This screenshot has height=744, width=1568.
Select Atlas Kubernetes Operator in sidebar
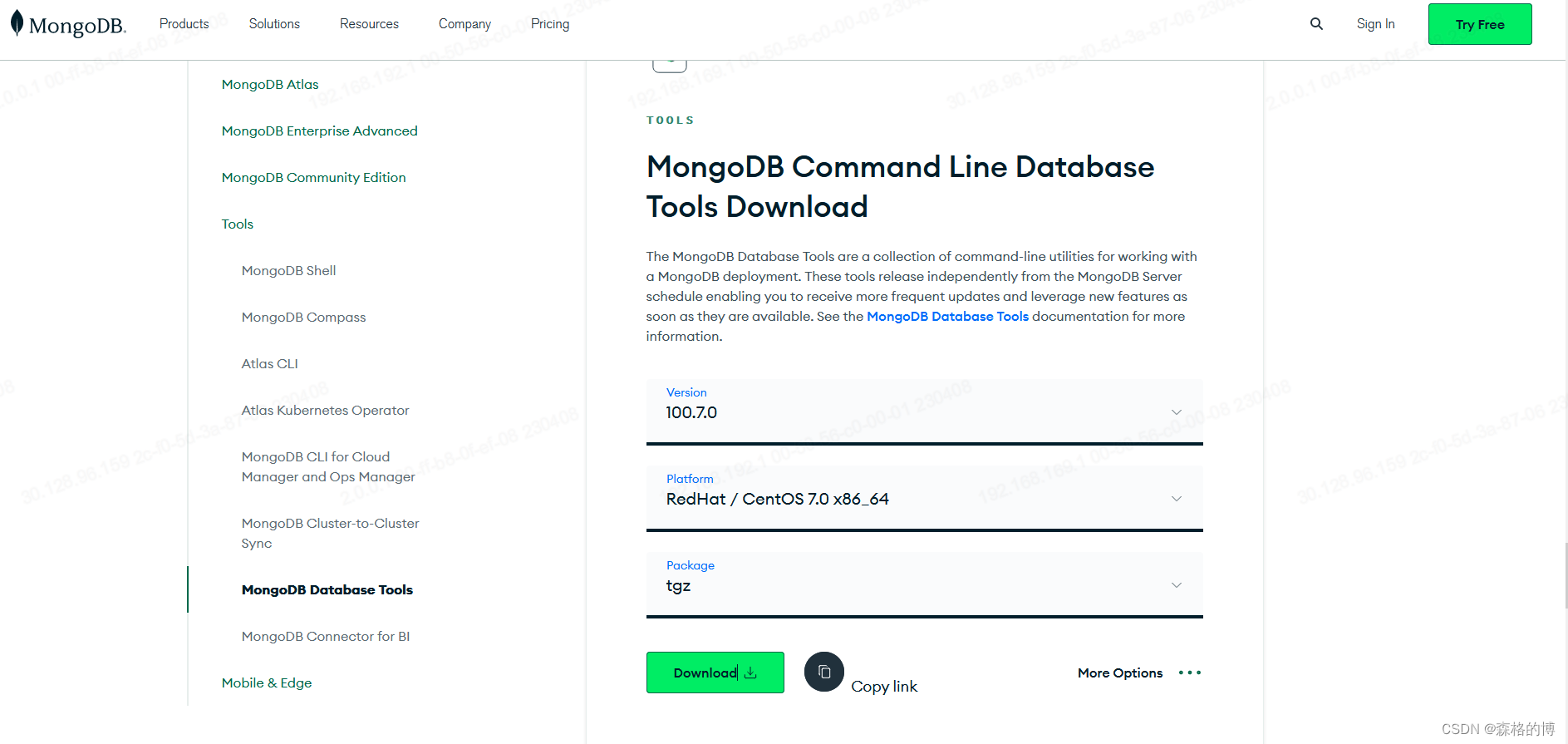click(x=325, y=410)
